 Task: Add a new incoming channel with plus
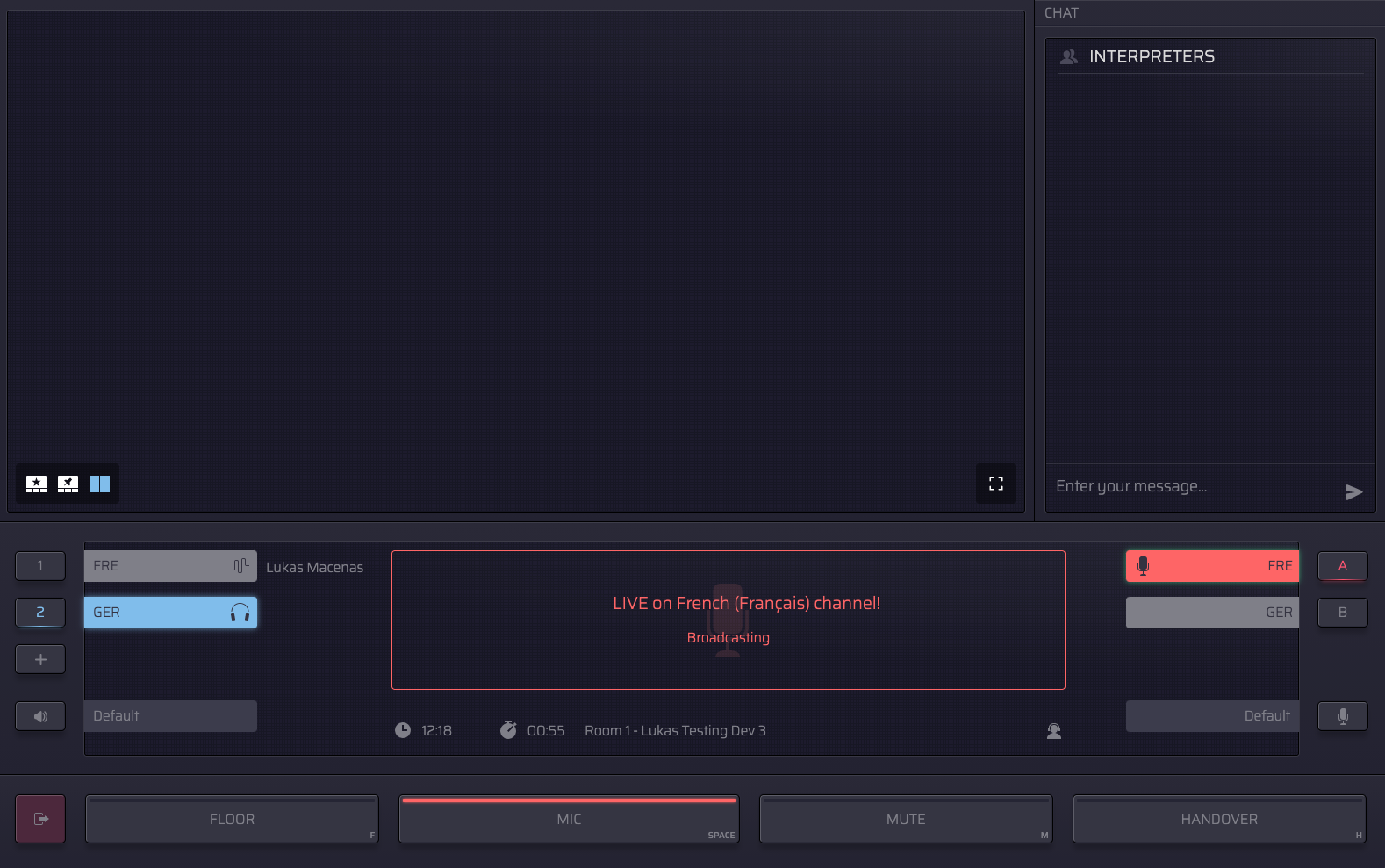tap(40, 659)
